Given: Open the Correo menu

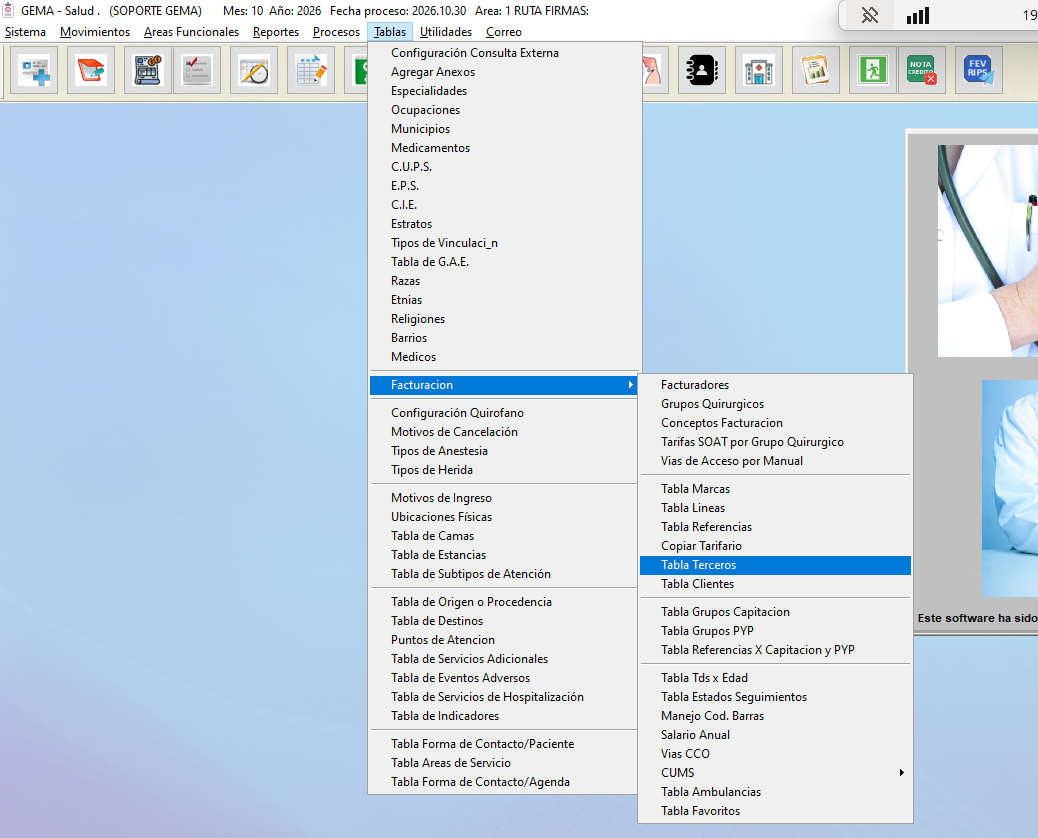Looking at the screenshot, I should click(504, 32).
